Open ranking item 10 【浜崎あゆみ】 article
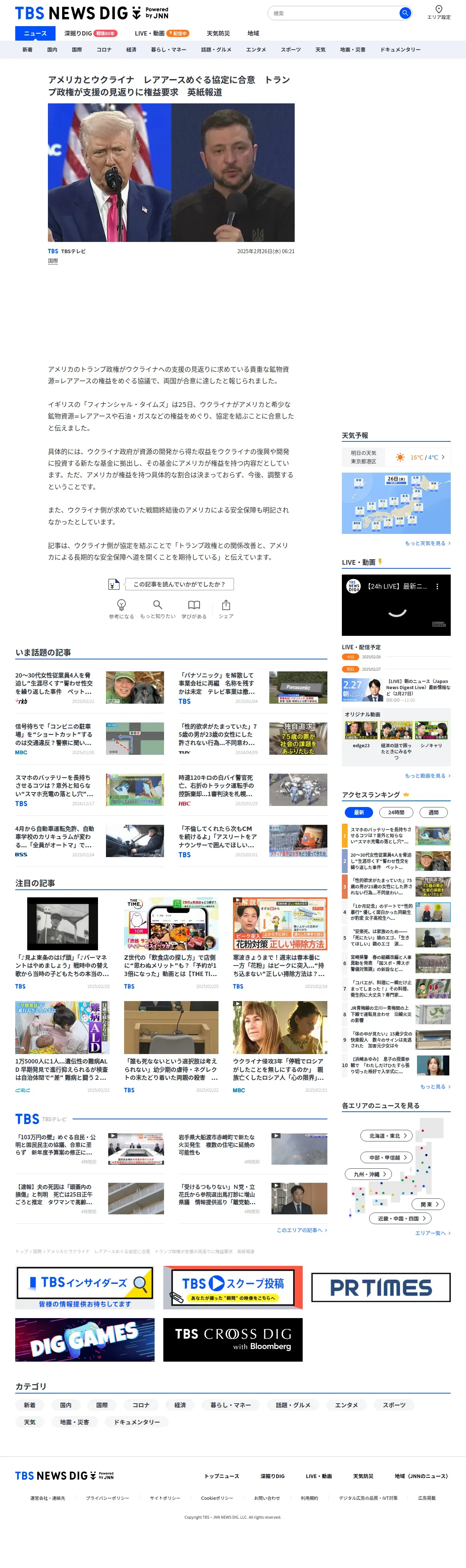 click(x=396, y=1065)
